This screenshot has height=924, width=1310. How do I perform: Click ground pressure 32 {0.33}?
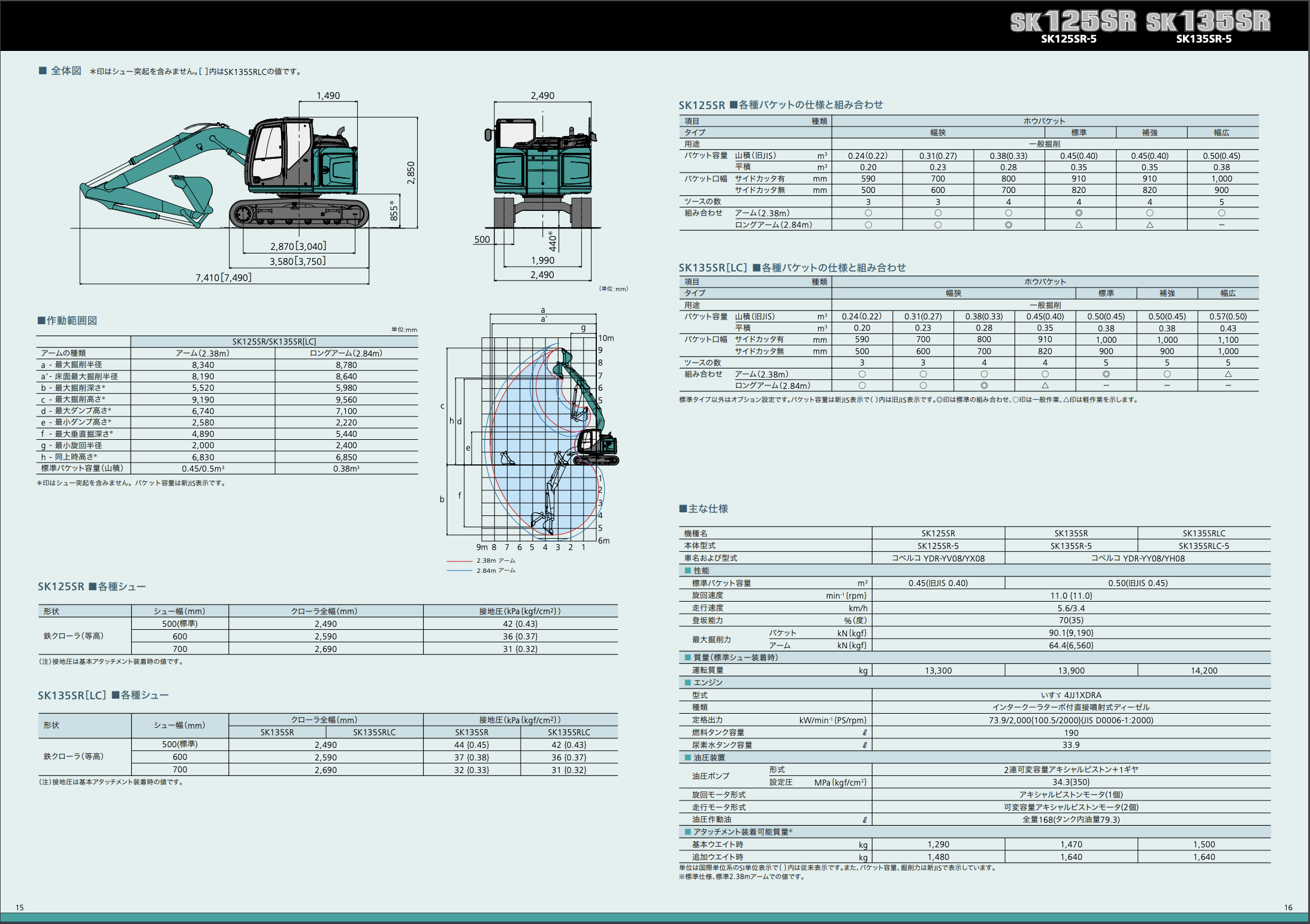tap(472, 770)
